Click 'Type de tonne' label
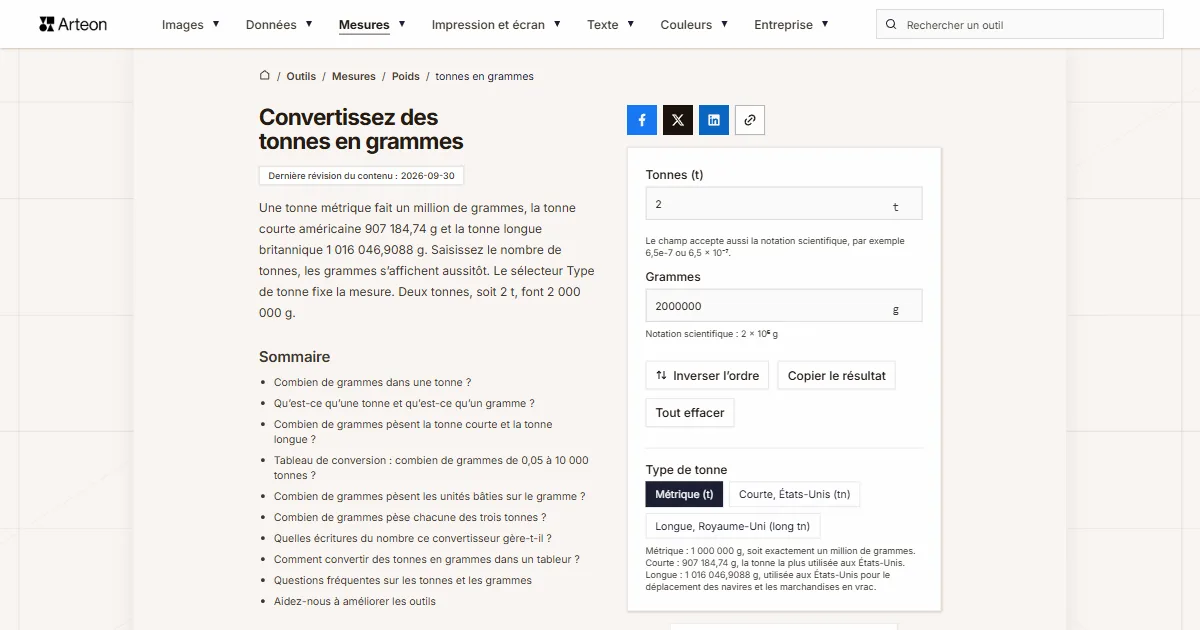Viewport: 1200px width, 630px height. (687, 470)
